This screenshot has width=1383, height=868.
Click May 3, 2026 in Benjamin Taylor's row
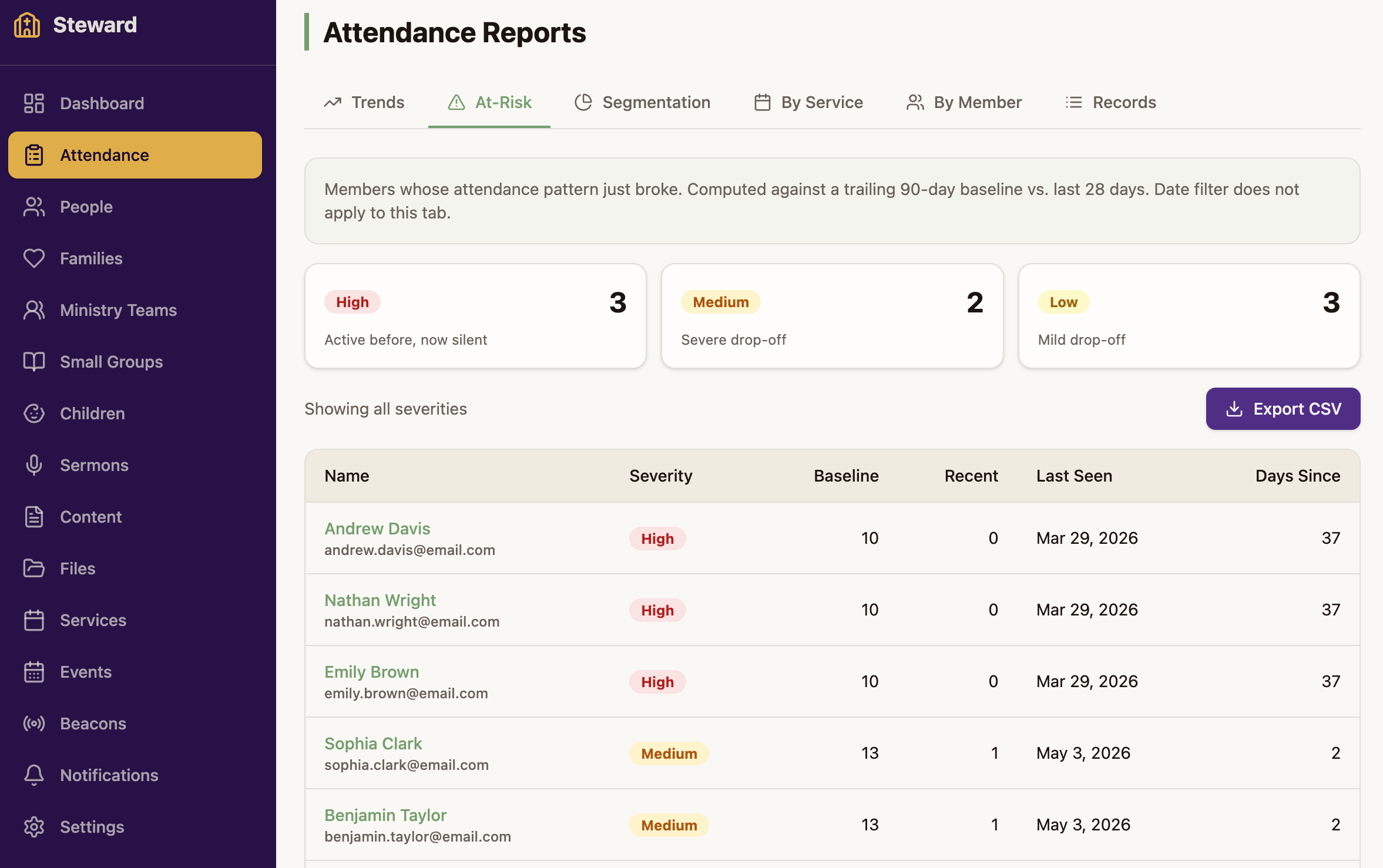point(1083,825)
